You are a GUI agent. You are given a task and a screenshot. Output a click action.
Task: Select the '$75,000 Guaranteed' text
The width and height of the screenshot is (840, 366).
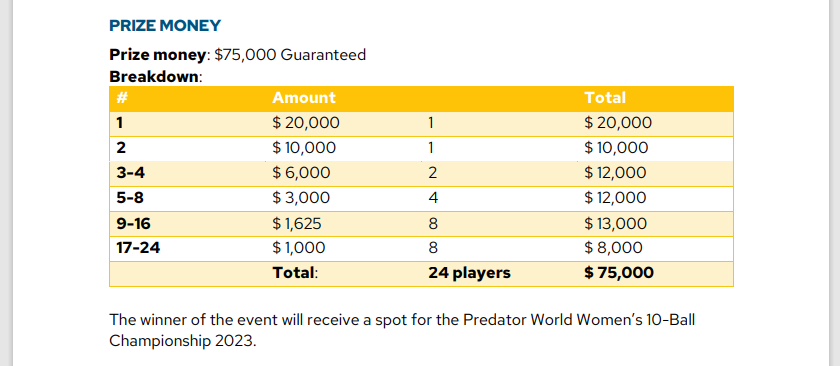290,55
